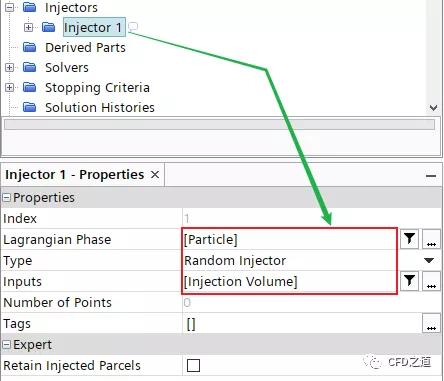The image size is (444, 381).
Task: Select Injector 1 - Properties tab
Action: pos(75,175)
